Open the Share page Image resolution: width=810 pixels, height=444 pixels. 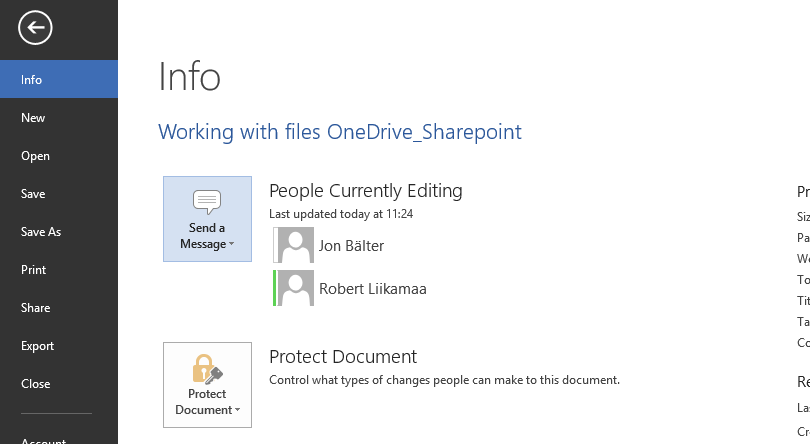[59, 308]
